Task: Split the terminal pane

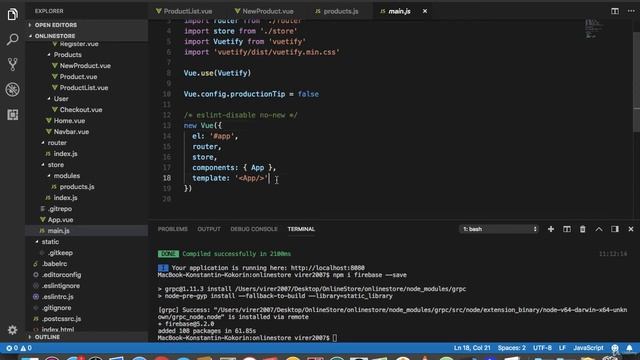Action: [x=567, y=229]
